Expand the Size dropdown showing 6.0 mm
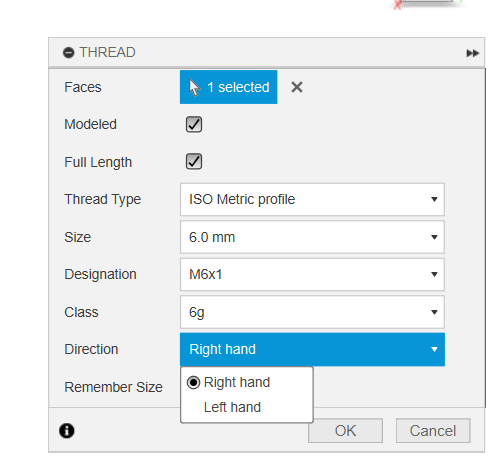This screenshot has height=471, width=488. [x=312, y=237]
